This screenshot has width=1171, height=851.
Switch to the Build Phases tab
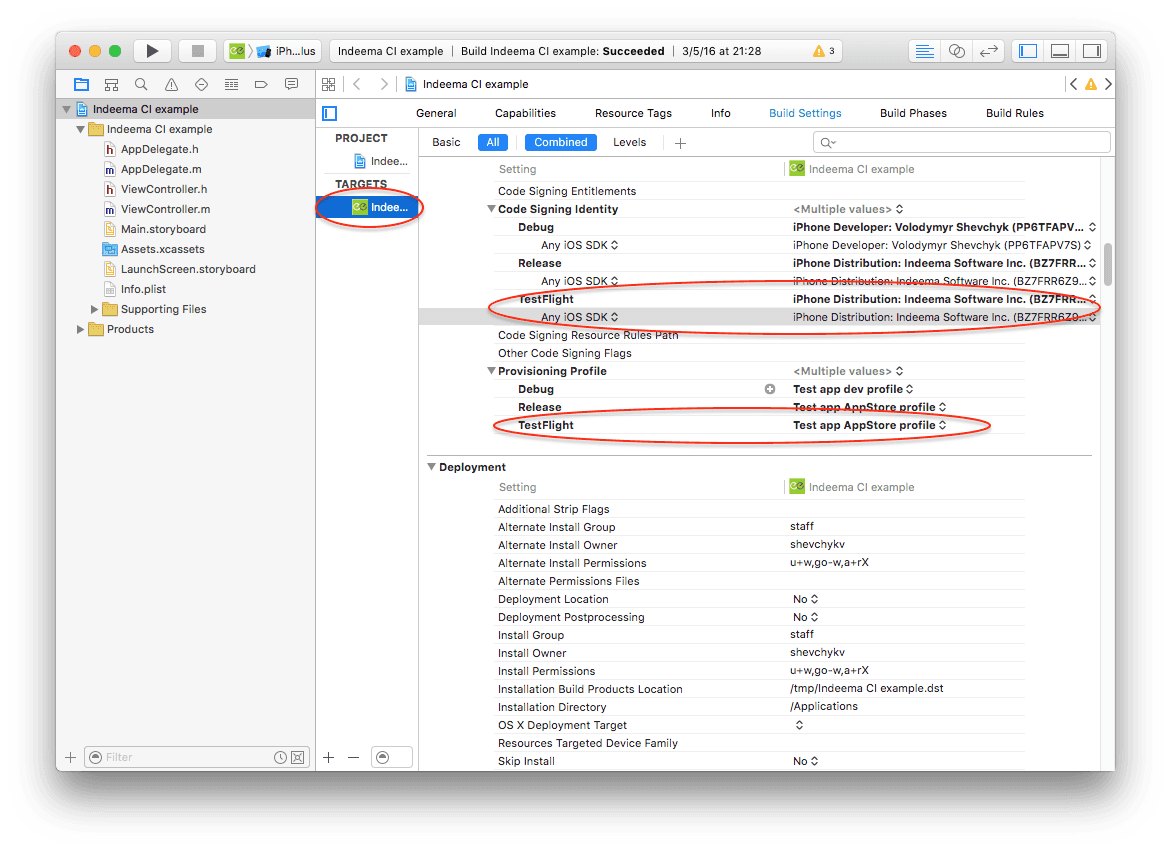[x=912, y=113]
